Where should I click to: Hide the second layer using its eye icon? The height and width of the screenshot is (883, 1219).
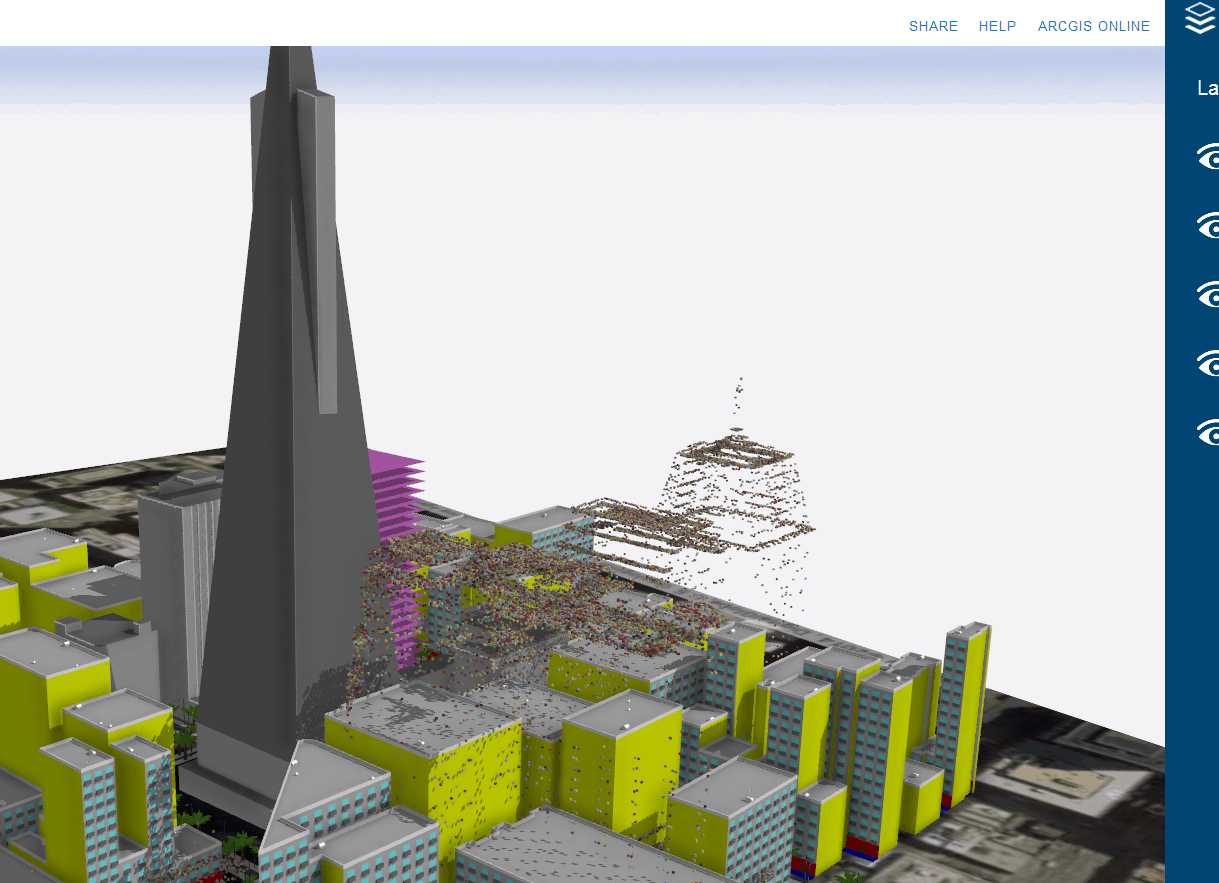coord(1211,225)
